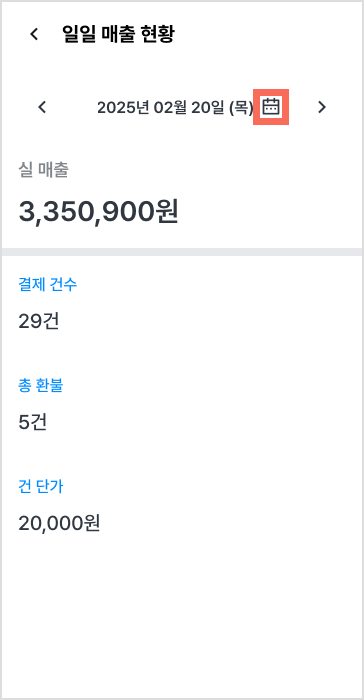The height and width of the screenshot is (700, 364).
Task: Tap the 29건 payment count value
Action: click(x=39, y=321)
